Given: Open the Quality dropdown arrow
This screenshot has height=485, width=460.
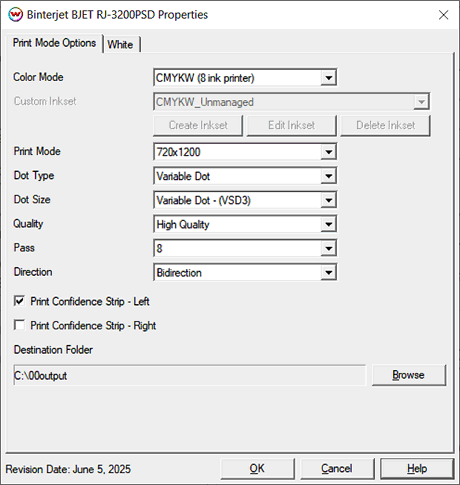Looking at the screenshot, I should [328, 224].
